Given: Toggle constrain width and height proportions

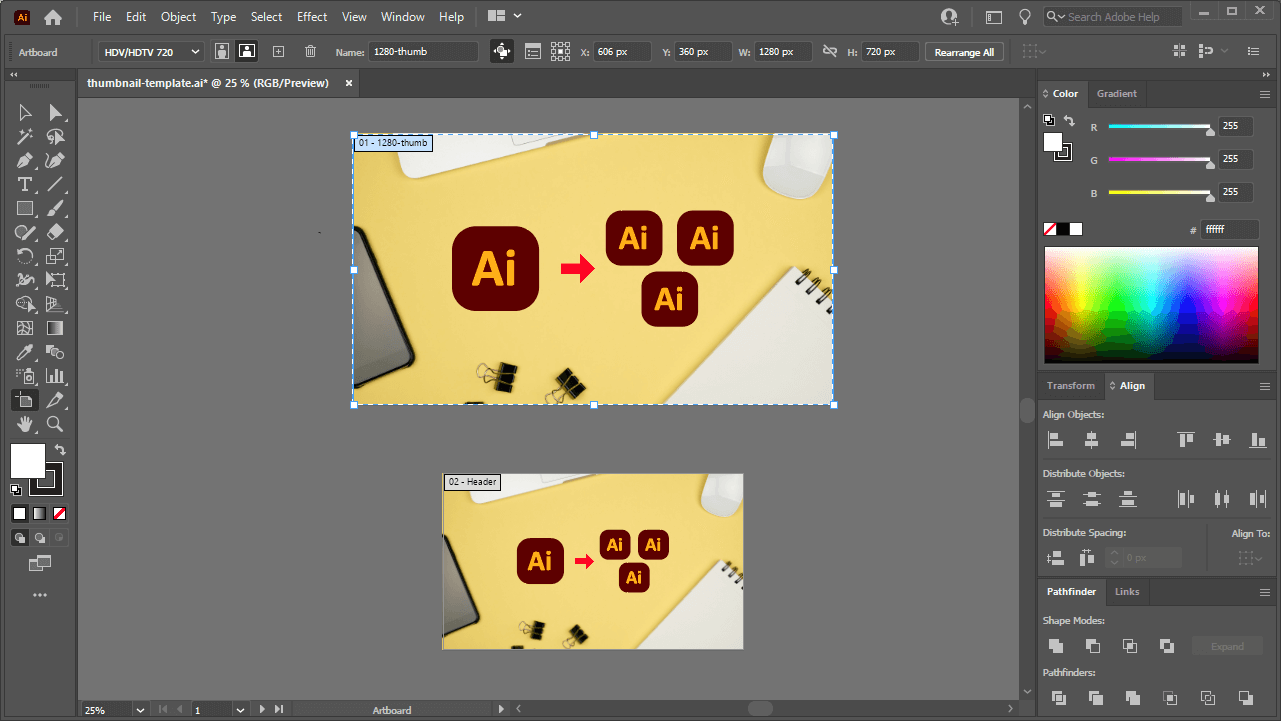Looking at the screenshot, I should [829, 52].
